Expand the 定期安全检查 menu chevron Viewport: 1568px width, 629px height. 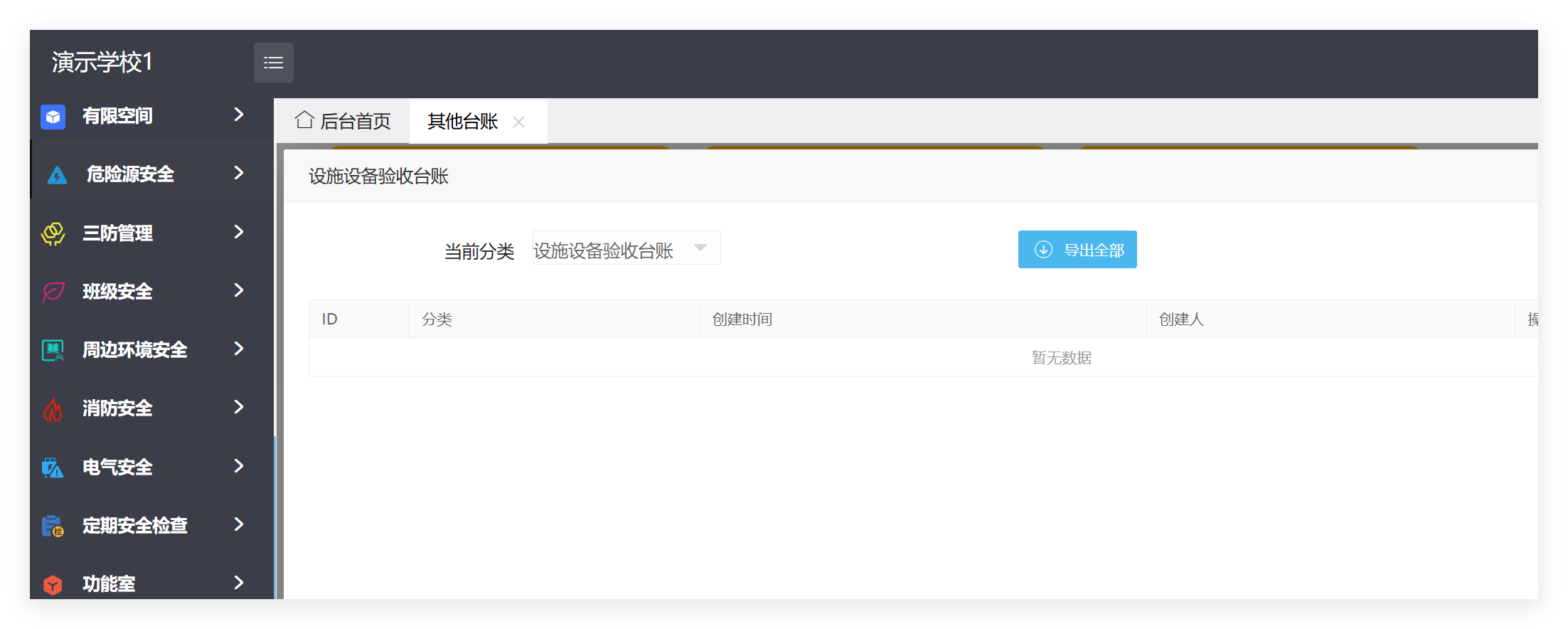point(239,524)
